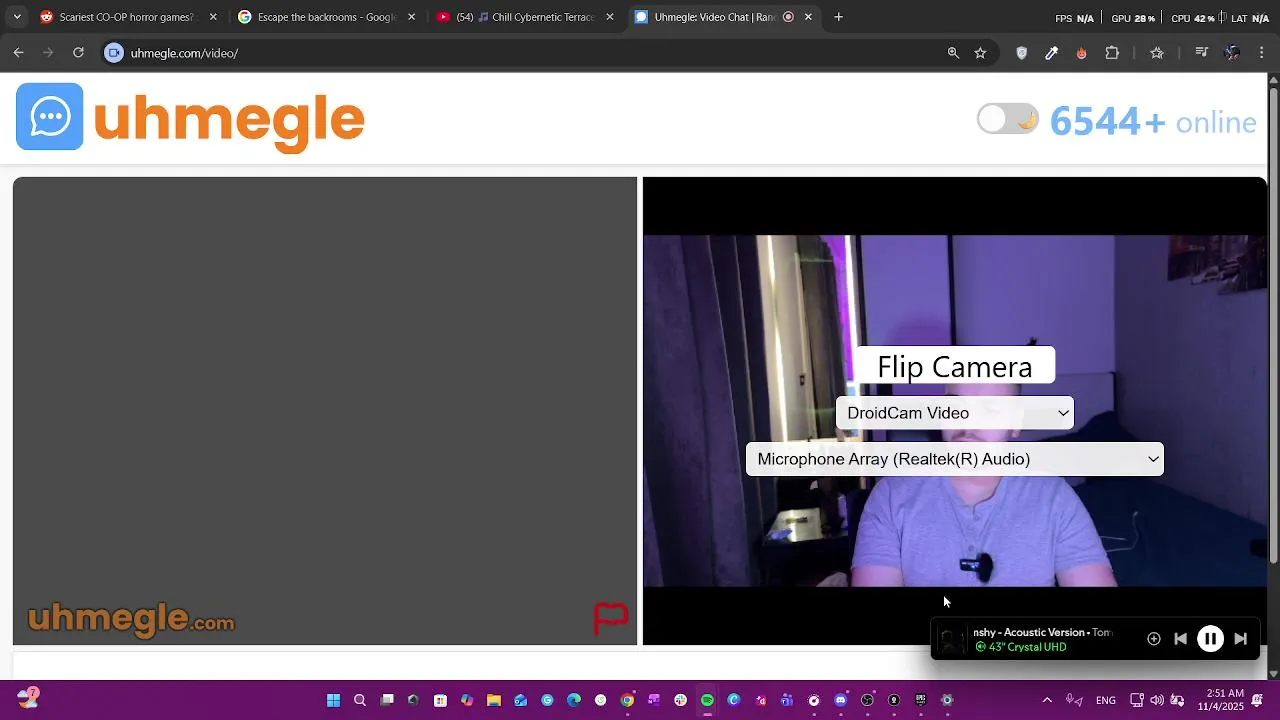
Task: Open the notifications bell icon
Action: 1258,700
